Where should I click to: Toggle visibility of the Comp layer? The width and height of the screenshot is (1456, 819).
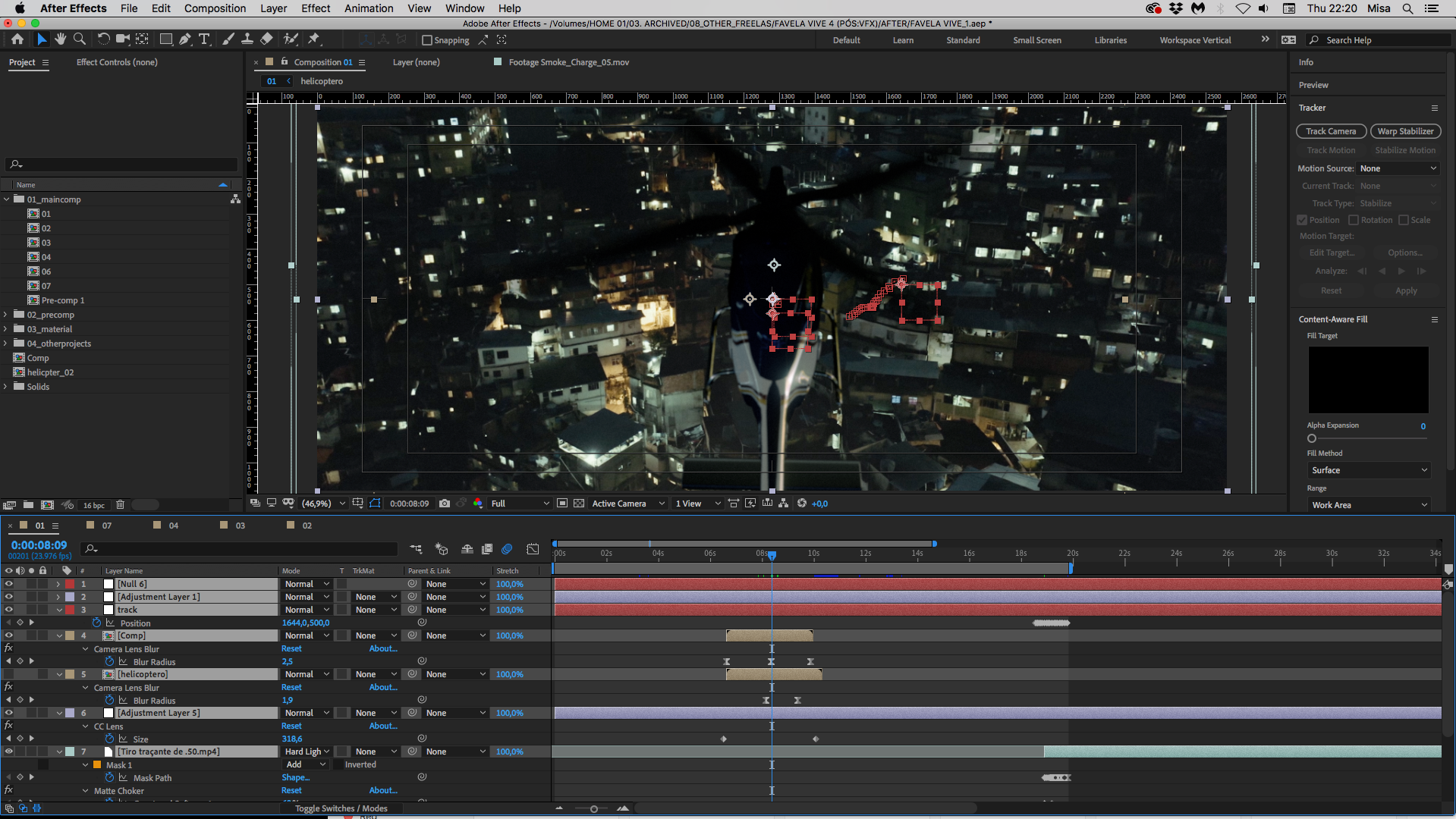click(9, 635)
